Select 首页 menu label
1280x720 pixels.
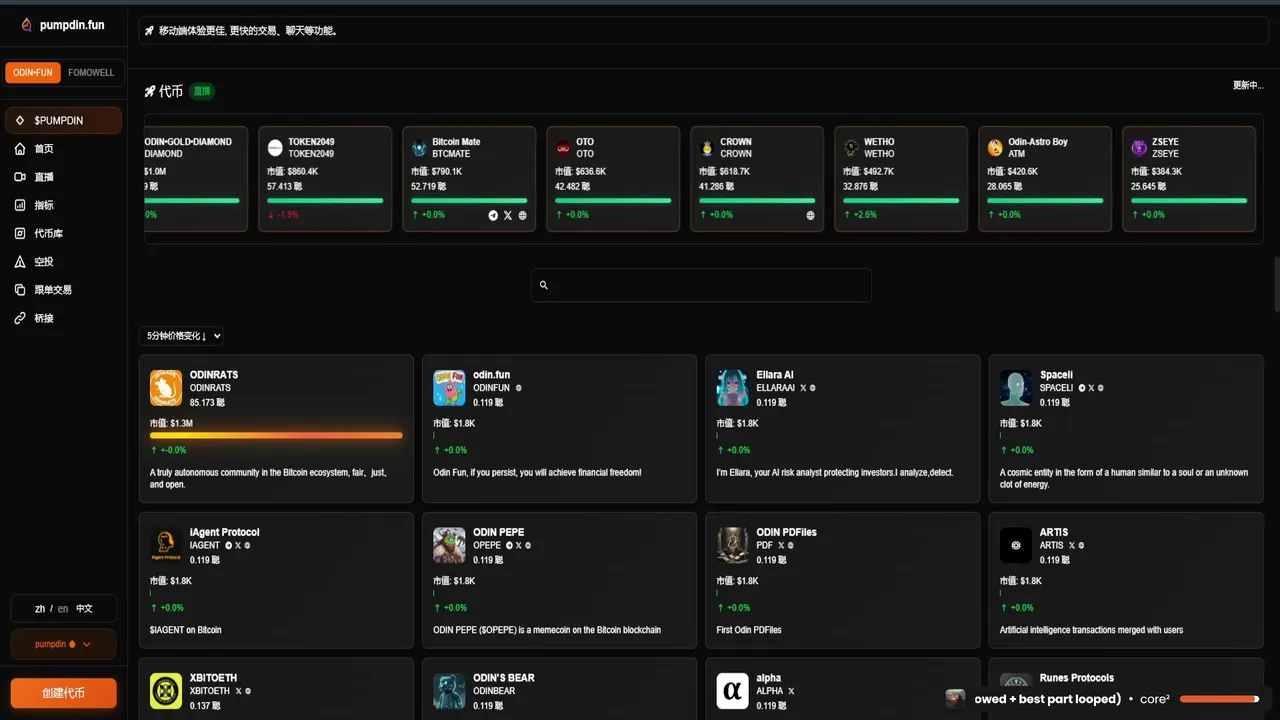(x=44, y=149)
